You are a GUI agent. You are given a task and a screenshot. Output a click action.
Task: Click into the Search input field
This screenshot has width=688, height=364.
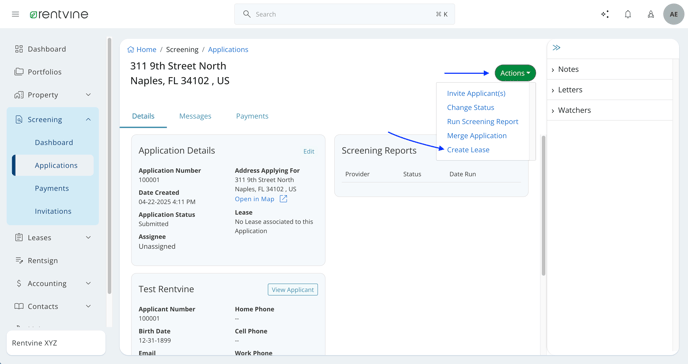344,14
